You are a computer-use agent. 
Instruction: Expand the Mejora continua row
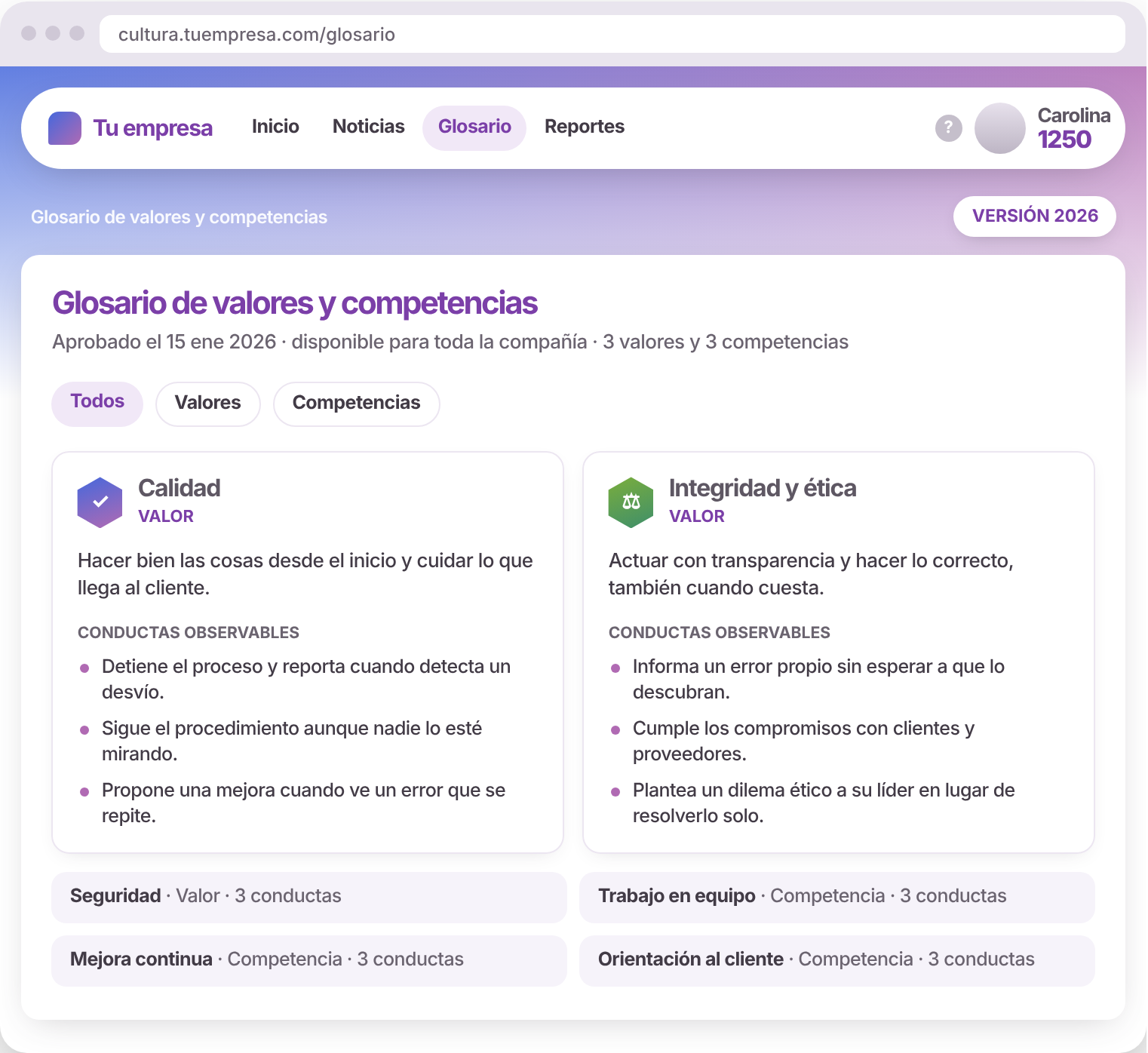click(309, 960)
